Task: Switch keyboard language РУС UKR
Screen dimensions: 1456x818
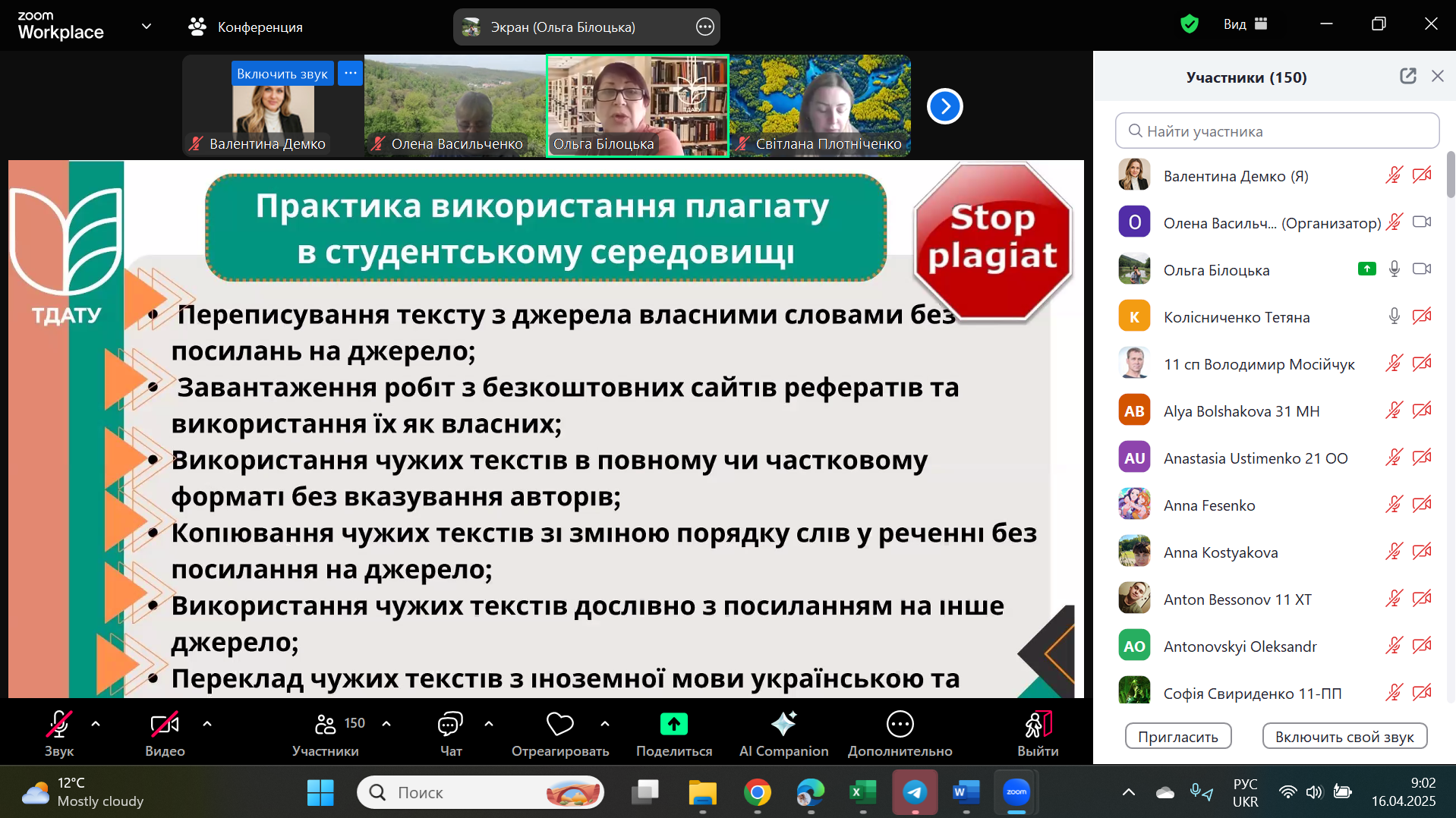Action: click(x=1245, y=792)
